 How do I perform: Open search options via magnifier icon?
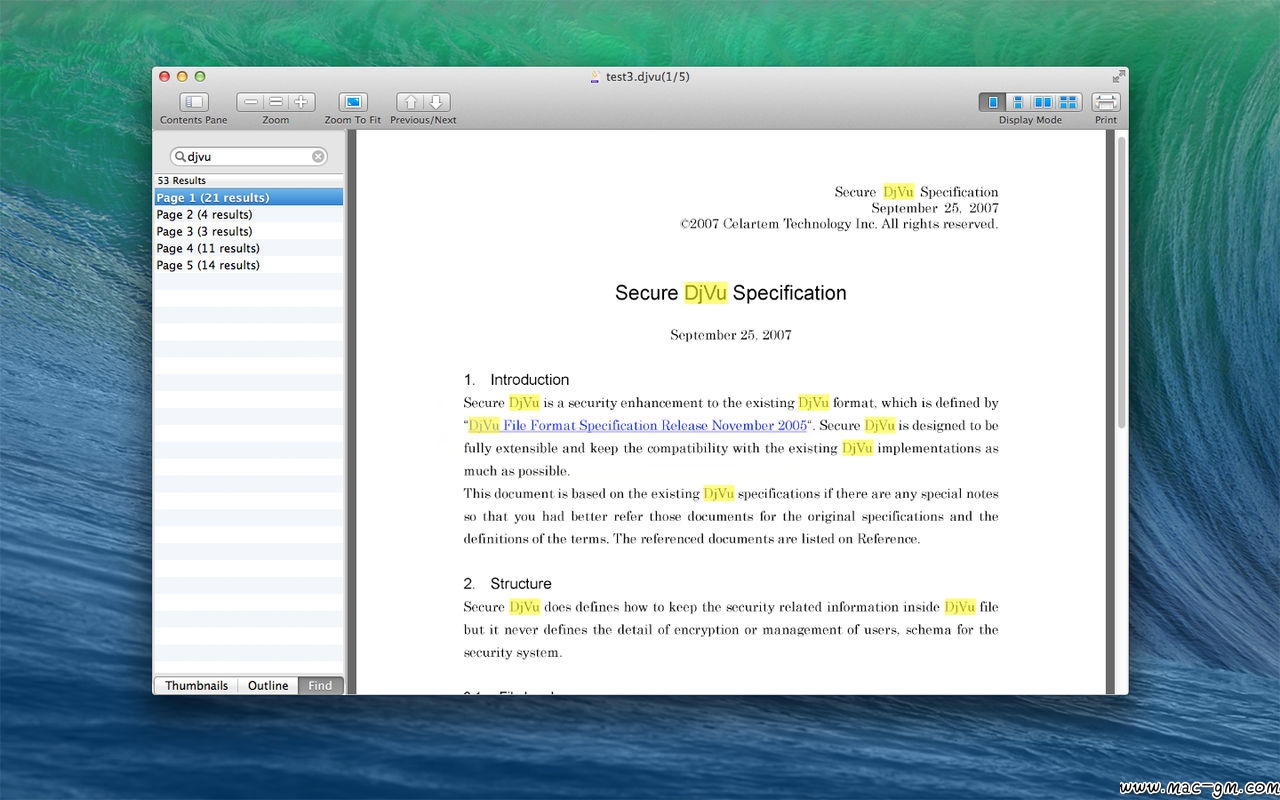coord(180,156)
